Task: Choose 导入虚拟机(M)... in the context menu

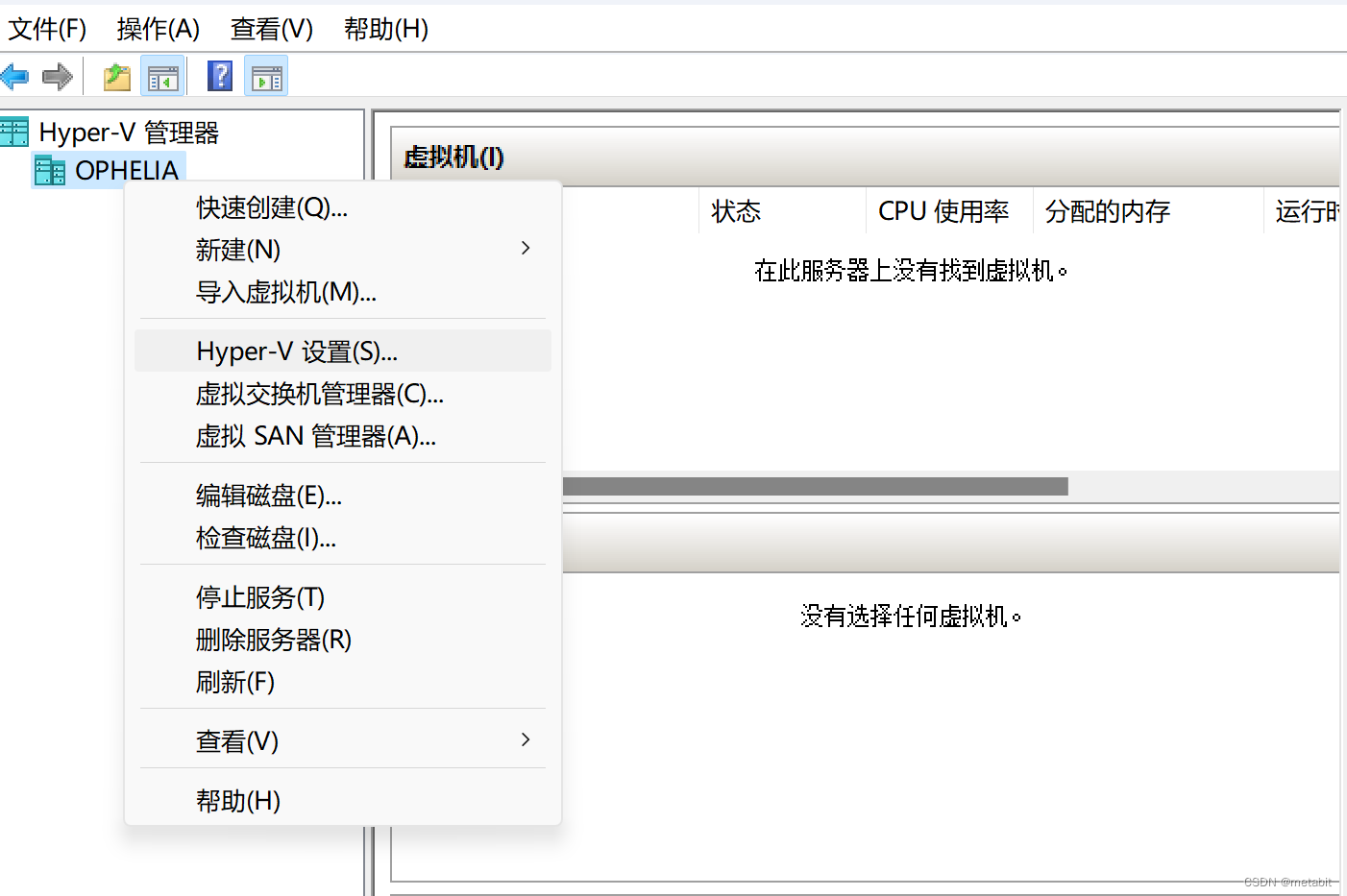Action: click(x=343, y=292)
